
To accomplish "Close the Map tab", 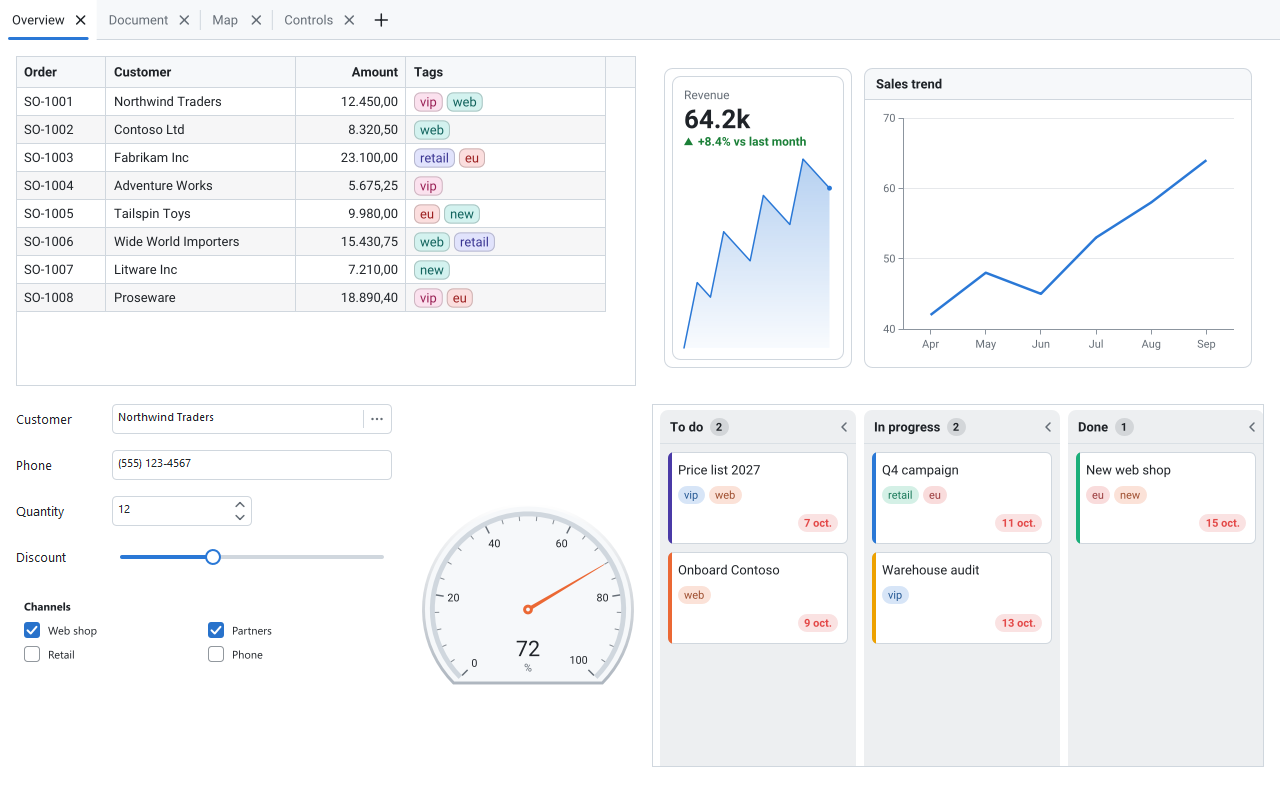I will pyautogui.click(x=256, y=20).
